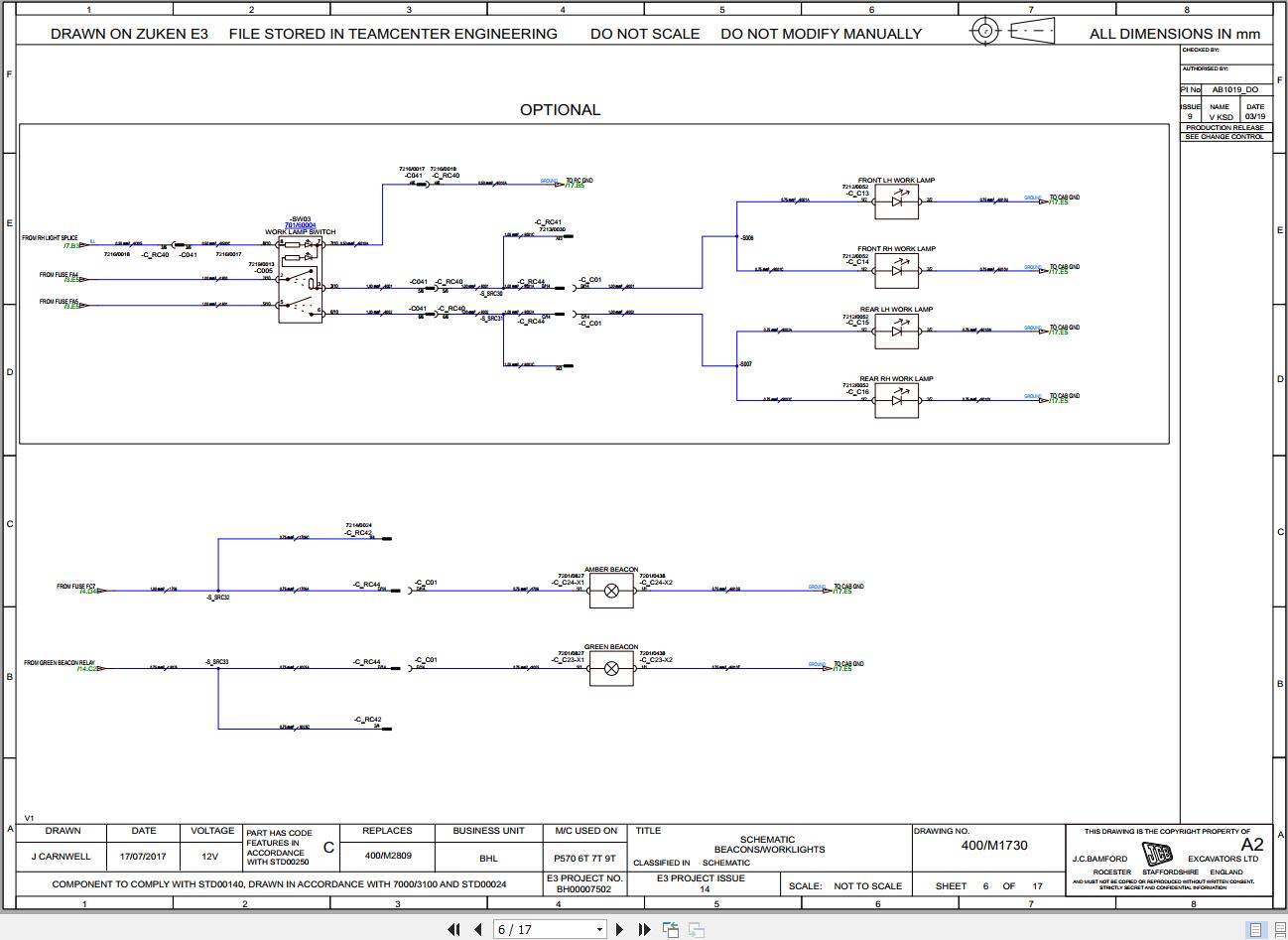Click the Rear LH Work Lamp symbol

[896, 331]
